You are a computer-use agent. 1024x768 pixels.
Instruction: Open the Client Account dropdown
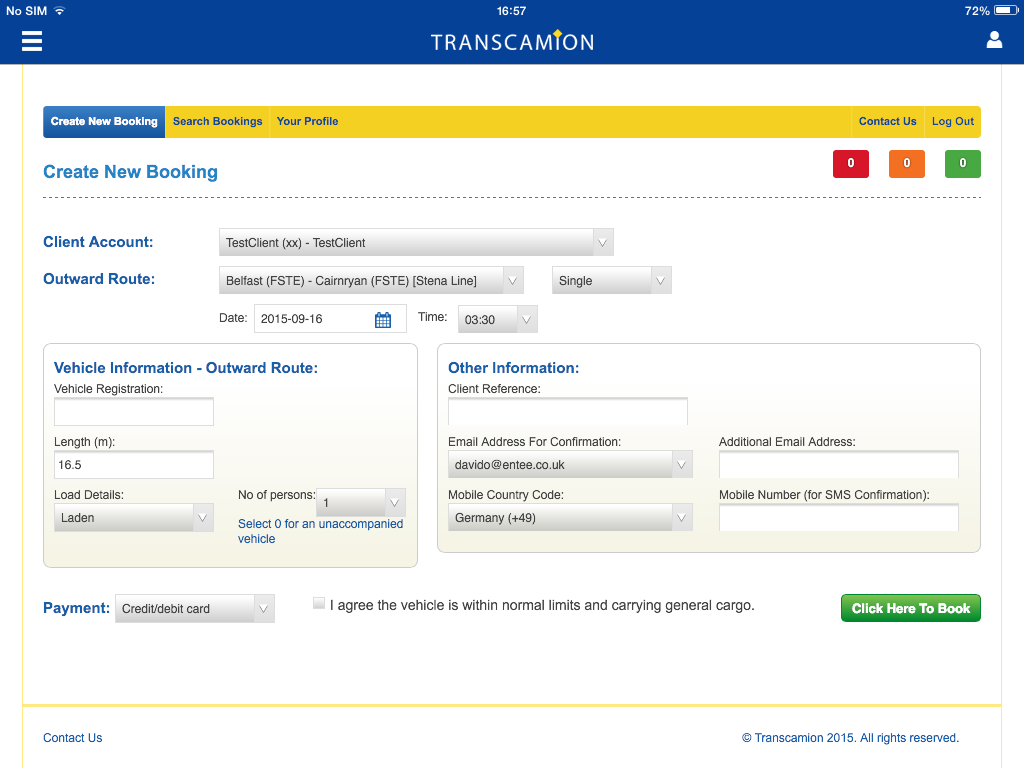click(x=416, y=242)
